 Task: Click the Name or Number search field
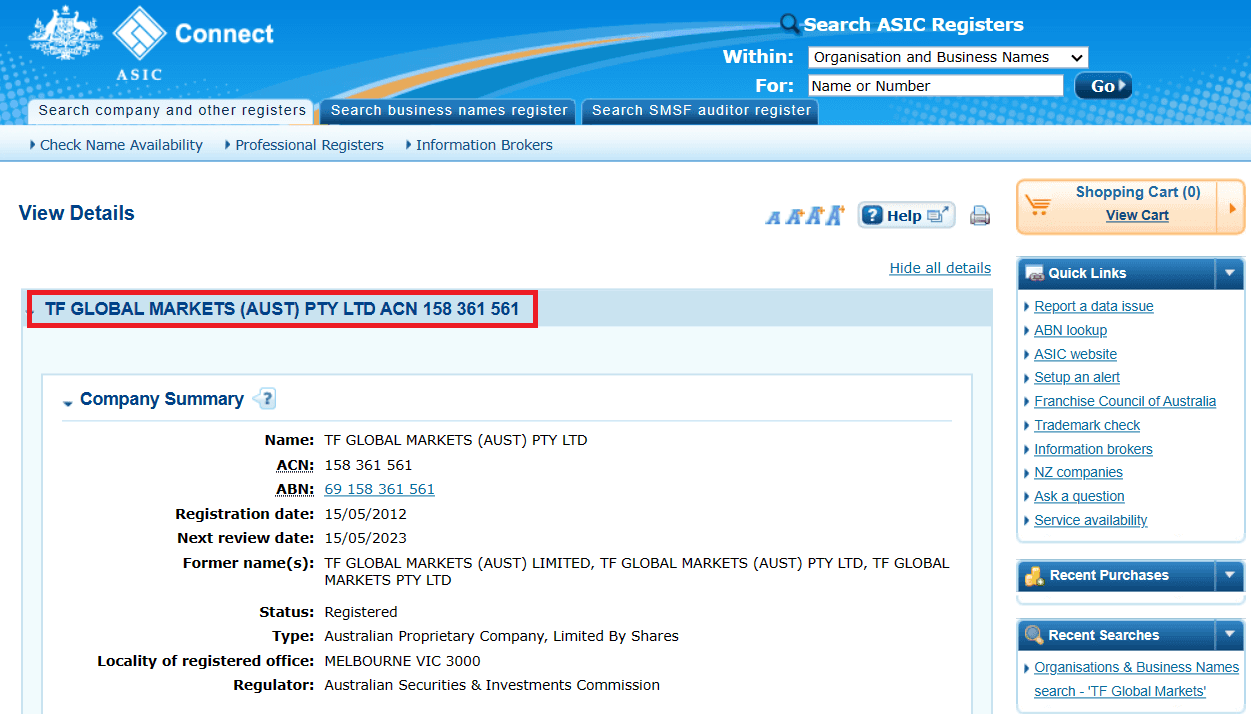point(936,86)
